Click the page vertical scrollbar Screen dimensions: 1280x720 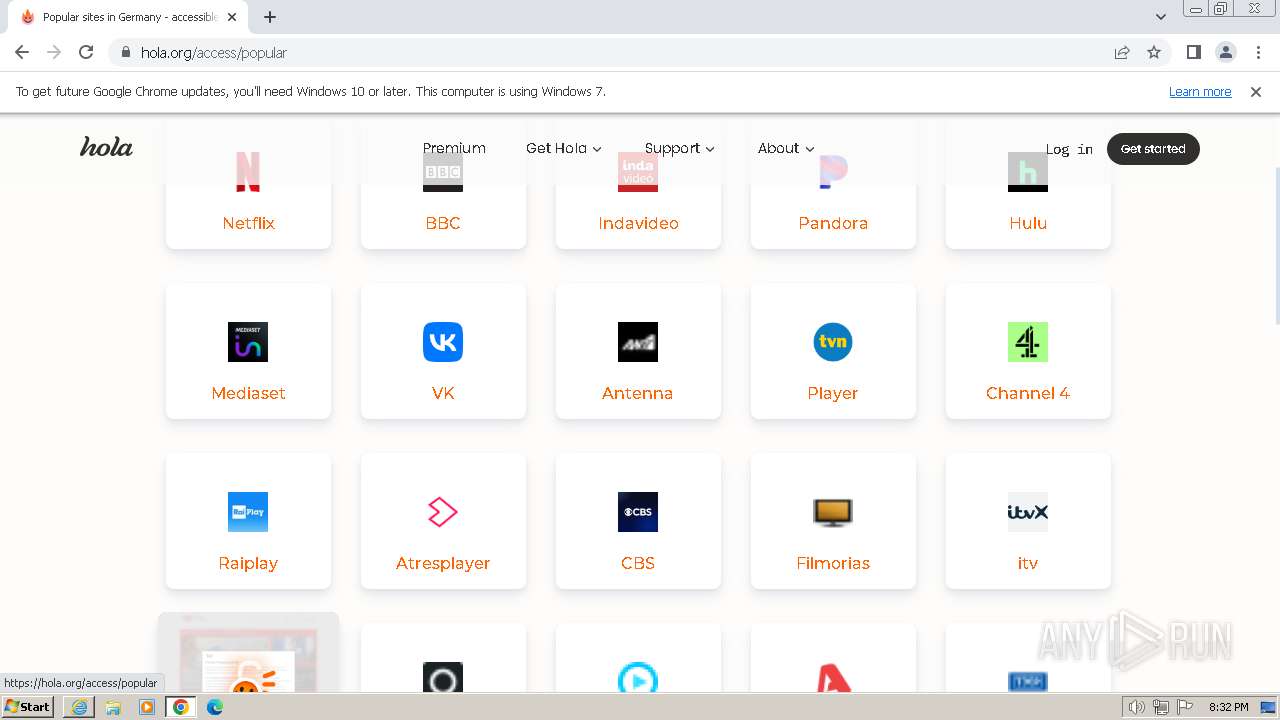coord(1276,245)
